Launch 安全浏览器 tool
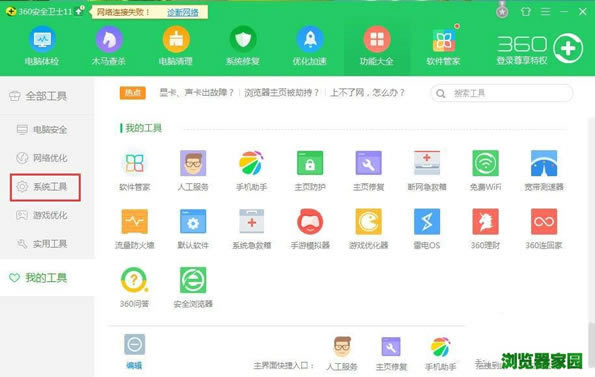 (193, 287)
